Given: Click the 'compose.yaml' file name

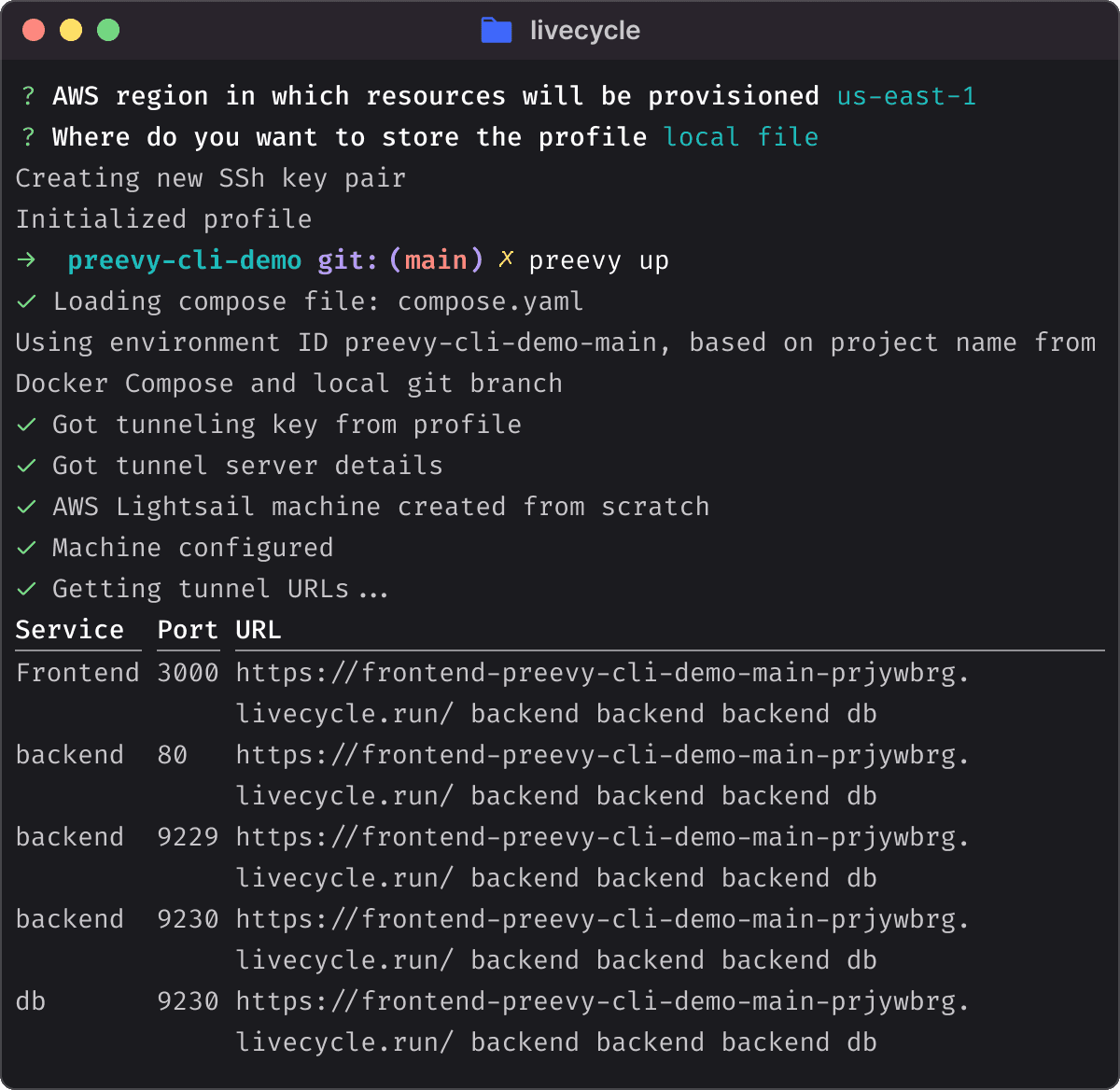Looking at the screenshot, I should (x=491, y=301).
